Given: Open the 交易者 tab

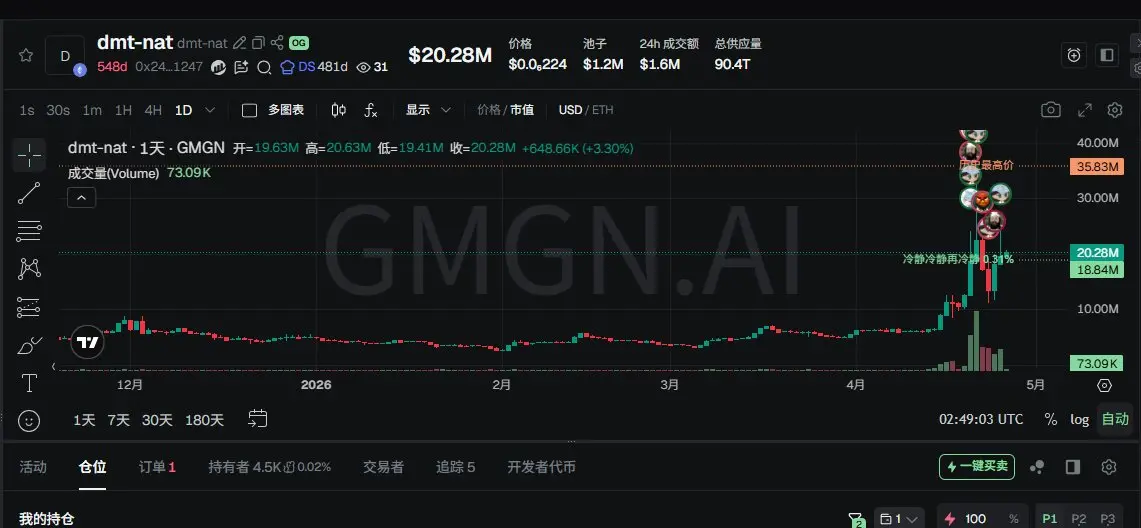Looking at the screenshot, I should pos(383,467).
